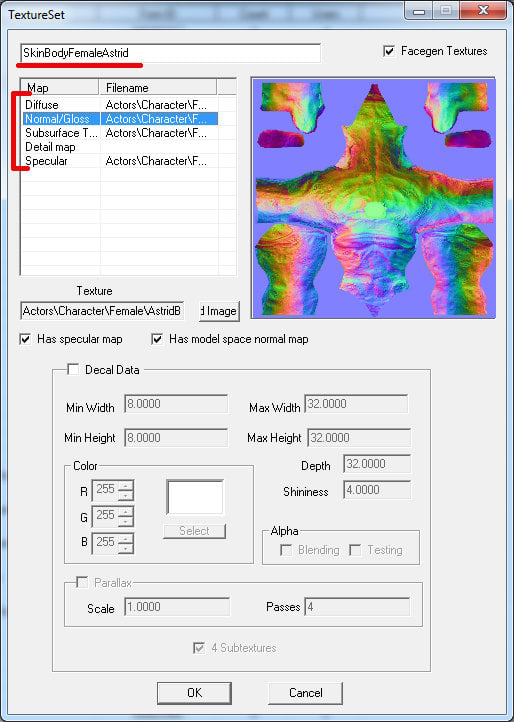The height and width of the screenshot is (722, 514).
Task: Confirm with the OK button
Action: [194, 693]
